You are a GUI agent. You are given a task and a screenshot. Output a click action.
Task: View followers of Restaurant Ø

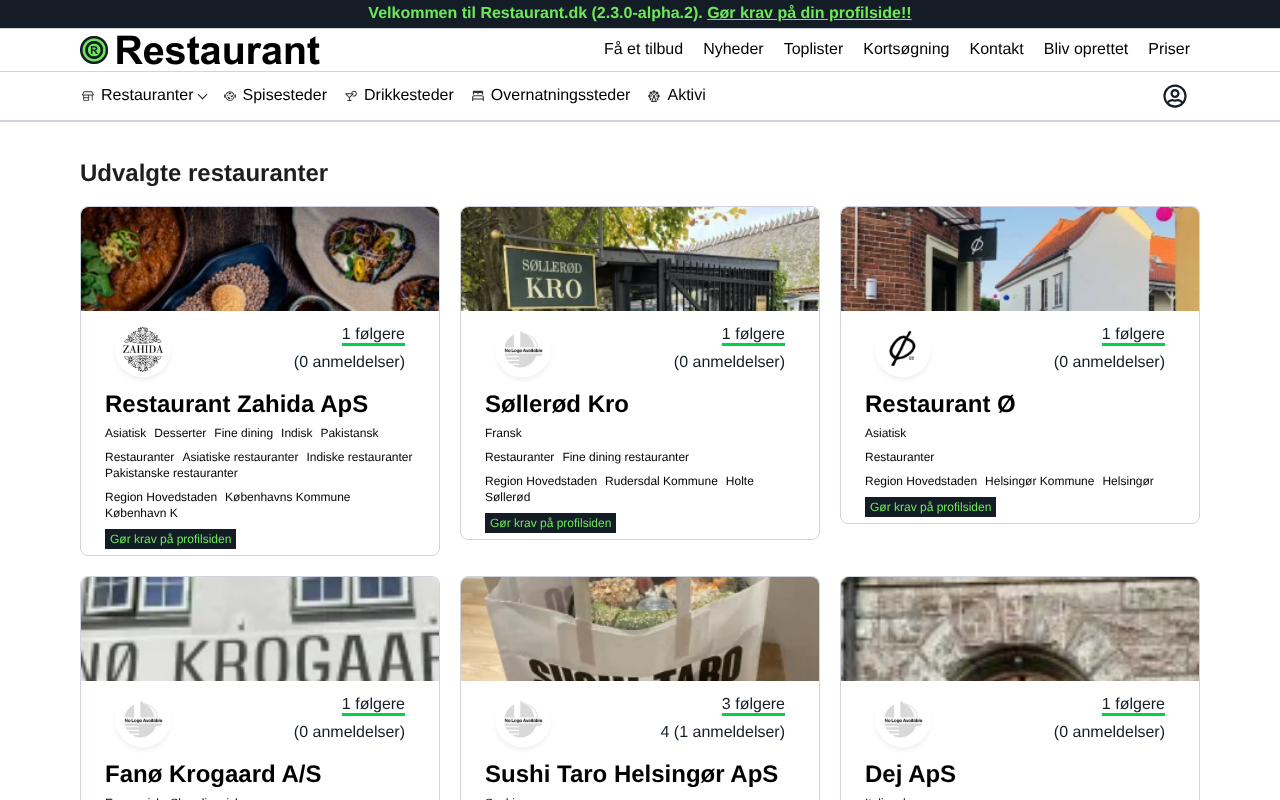pos(1133,335)
